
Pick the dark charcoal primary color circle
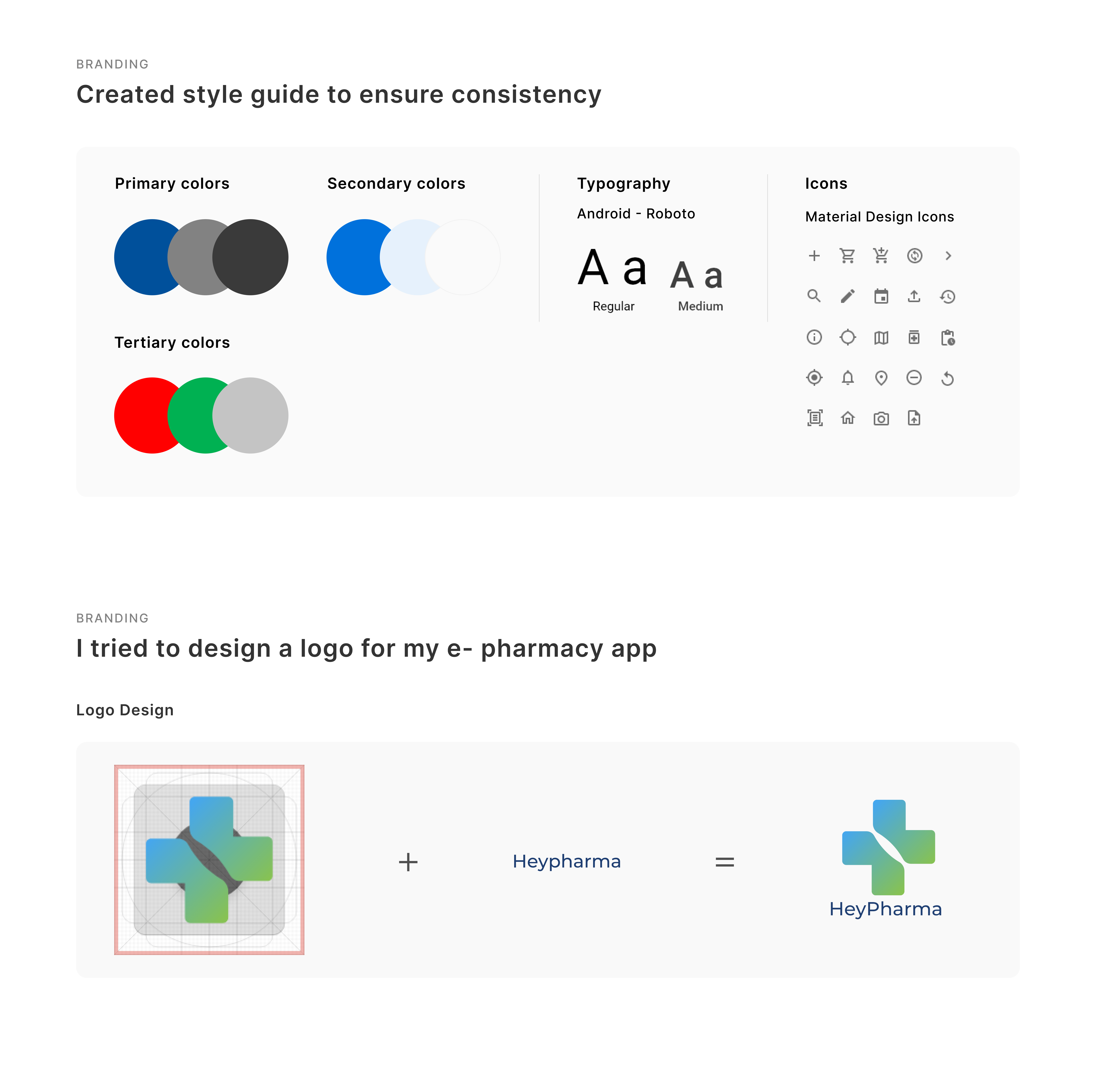[x=252, y=257]
